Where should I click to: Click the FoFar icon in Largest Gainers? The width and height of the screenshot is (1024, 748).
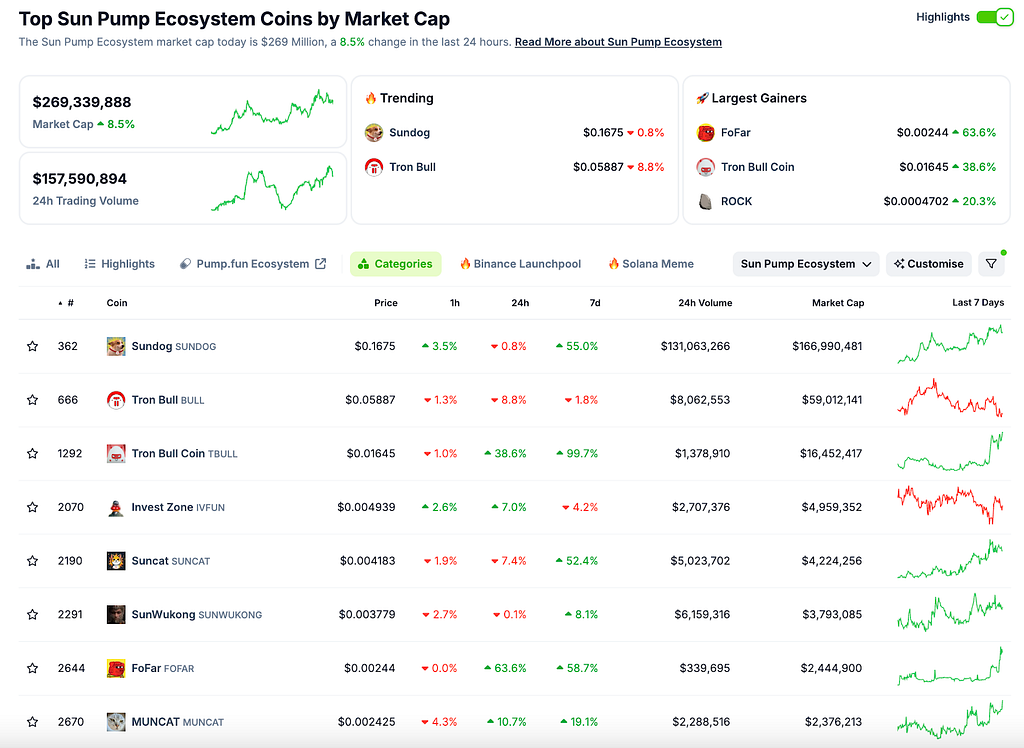click(x=705, y=133)
